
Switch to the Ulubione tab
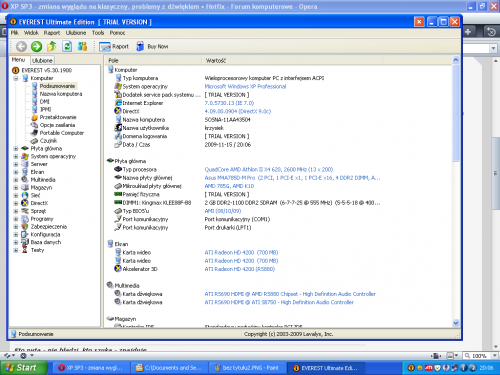point(42,60)
